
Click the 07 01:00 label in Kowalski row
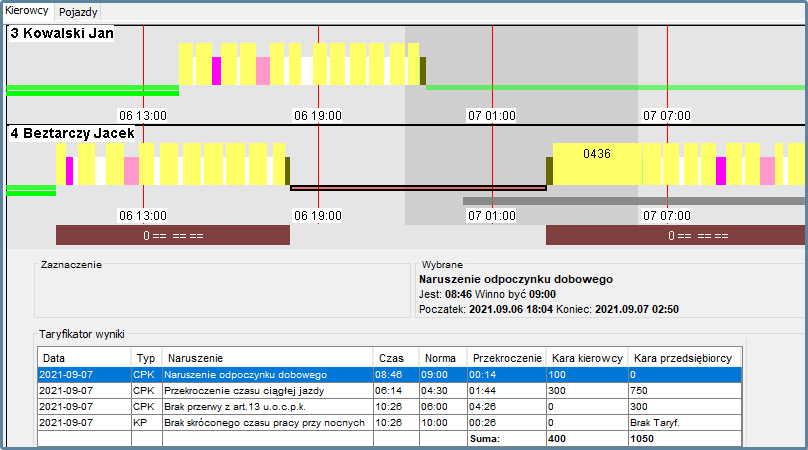(x=492, y=116)
